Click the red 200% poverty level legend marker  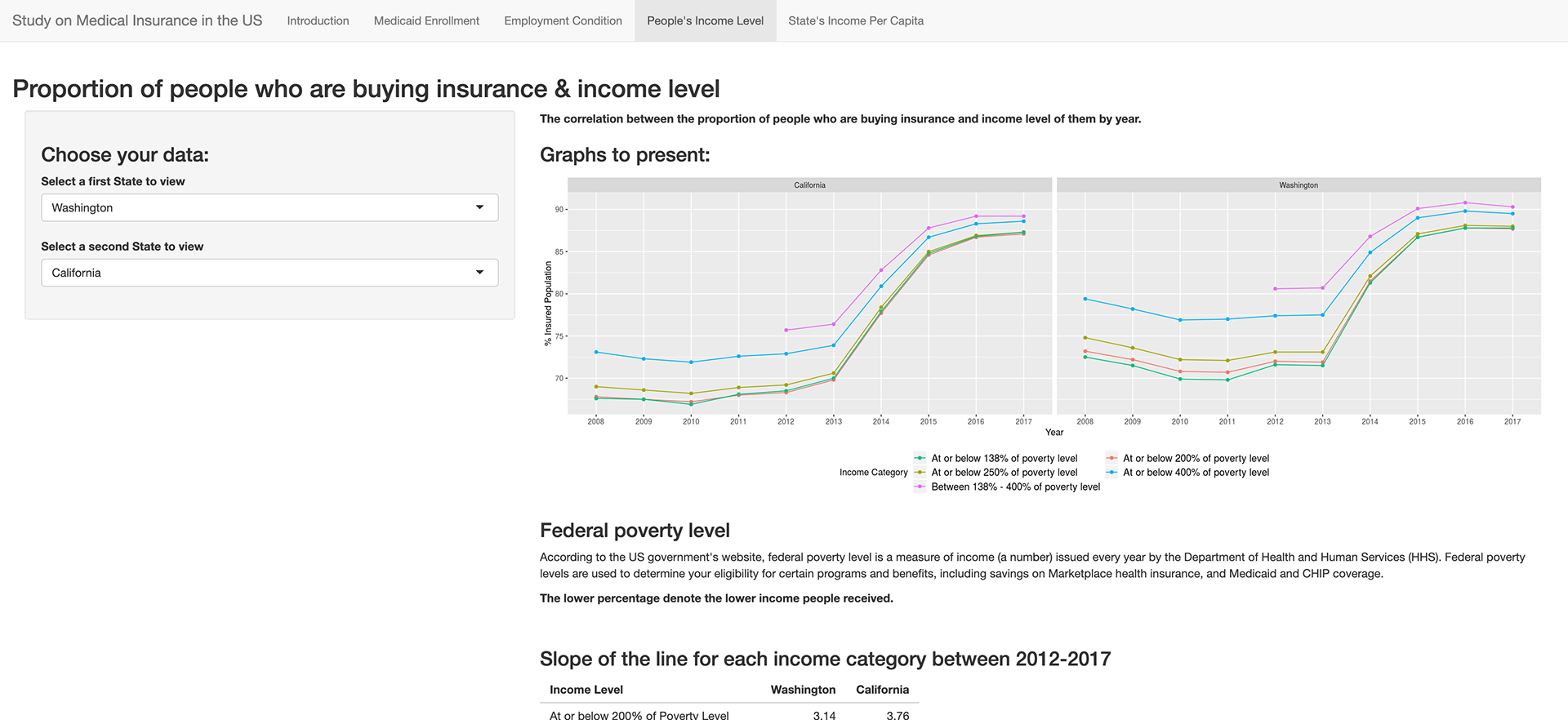click(1111, 459)
